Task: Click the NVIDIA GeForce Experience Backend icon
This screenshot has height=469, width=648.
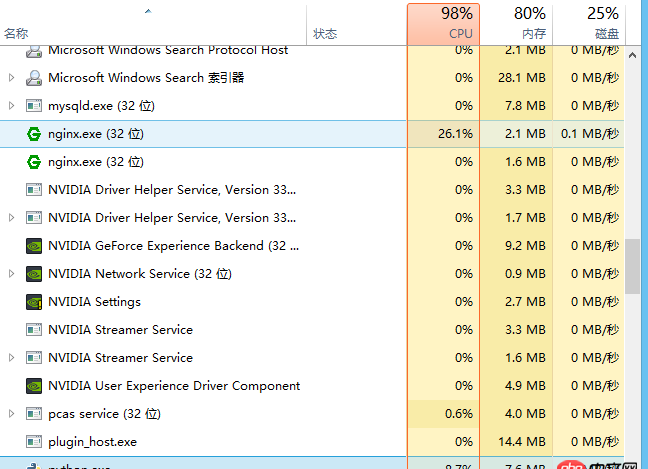Action: pyautogui.click(x=33, y=245)
